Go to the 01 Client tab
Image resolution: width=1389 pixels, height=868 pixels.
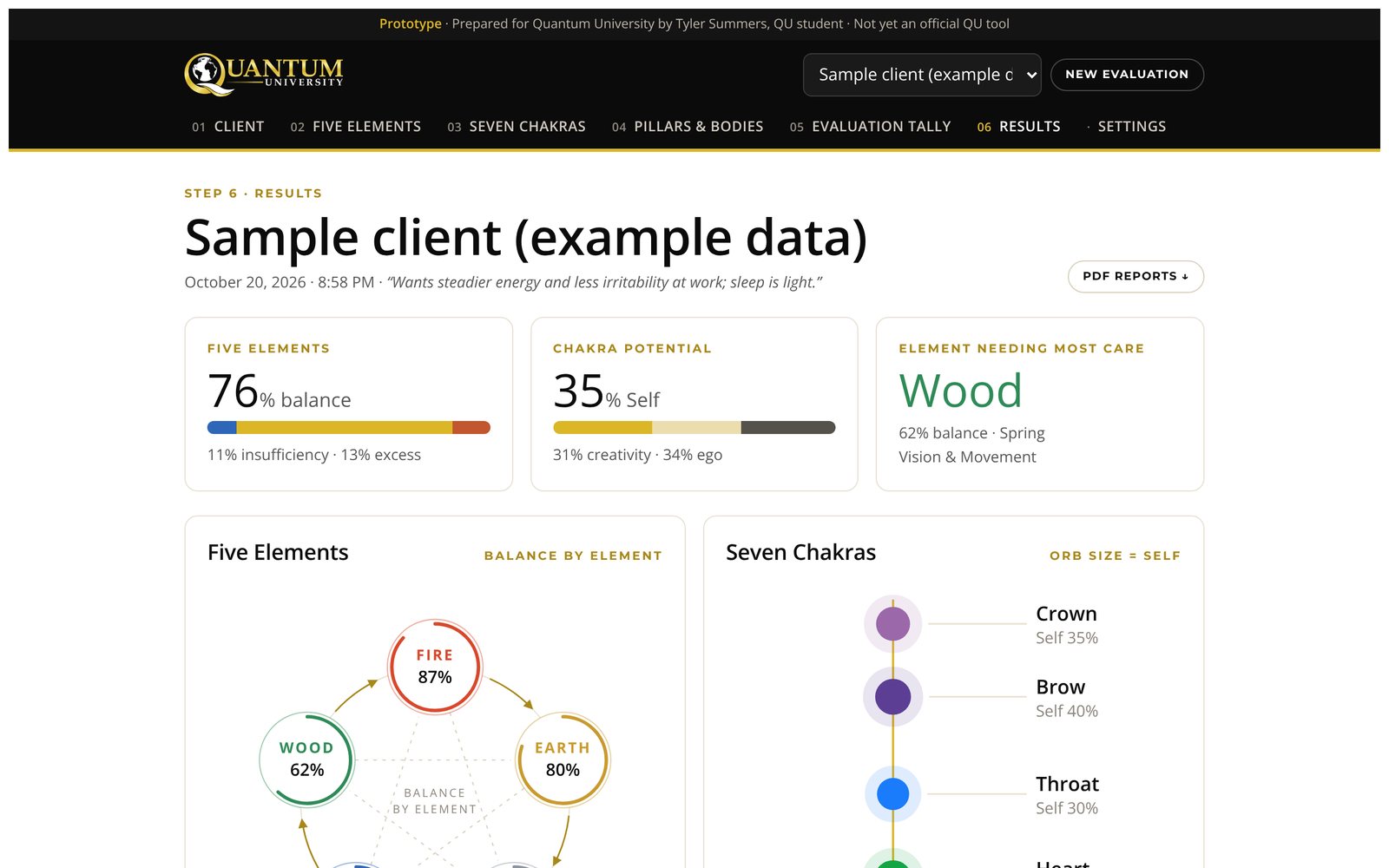click(228, 127)
